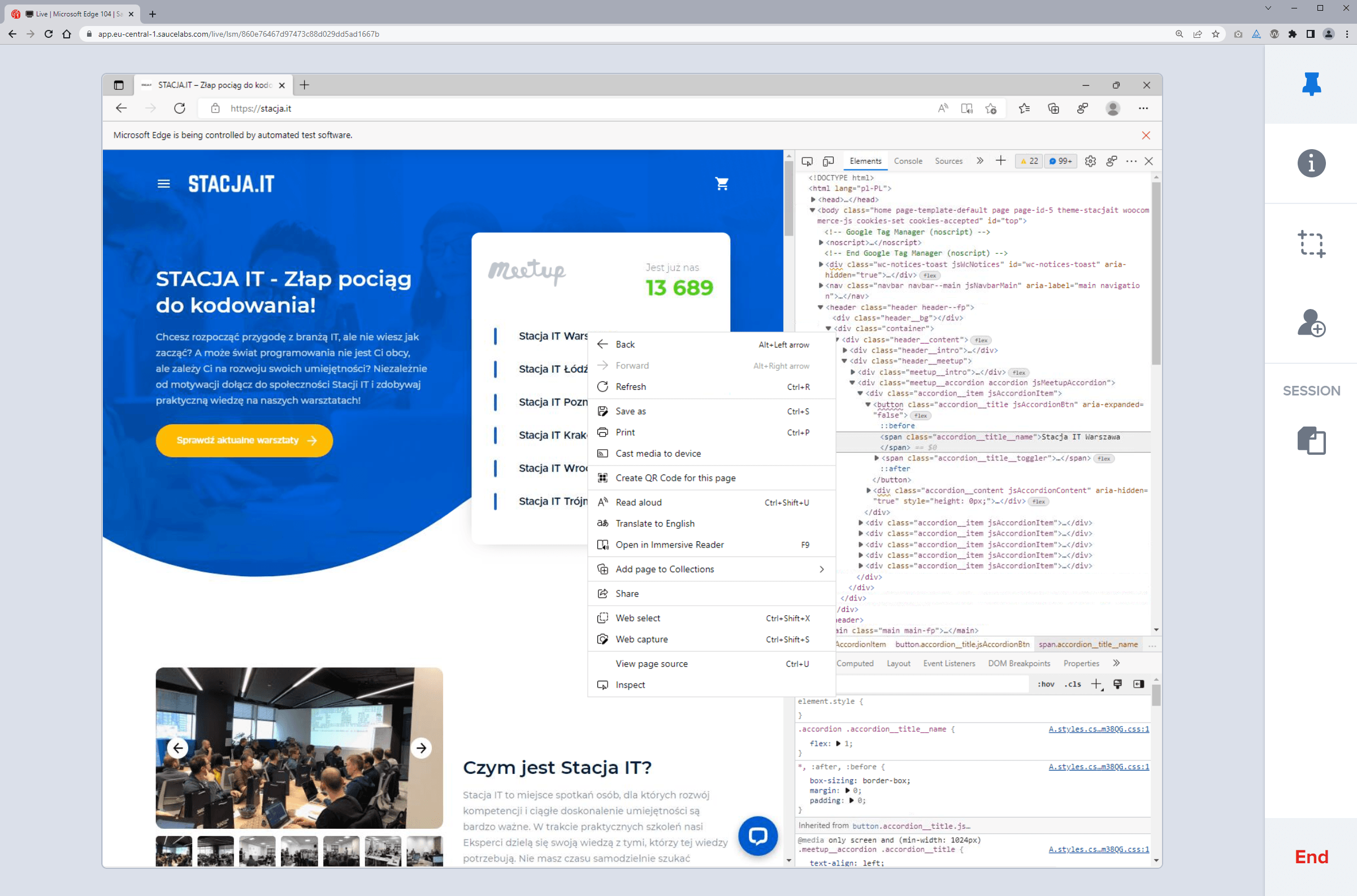The width and height of the screenshot is (1357, 896).
Task: Add page to favorites star icon in Edge
Action: (x=991, y=108)
